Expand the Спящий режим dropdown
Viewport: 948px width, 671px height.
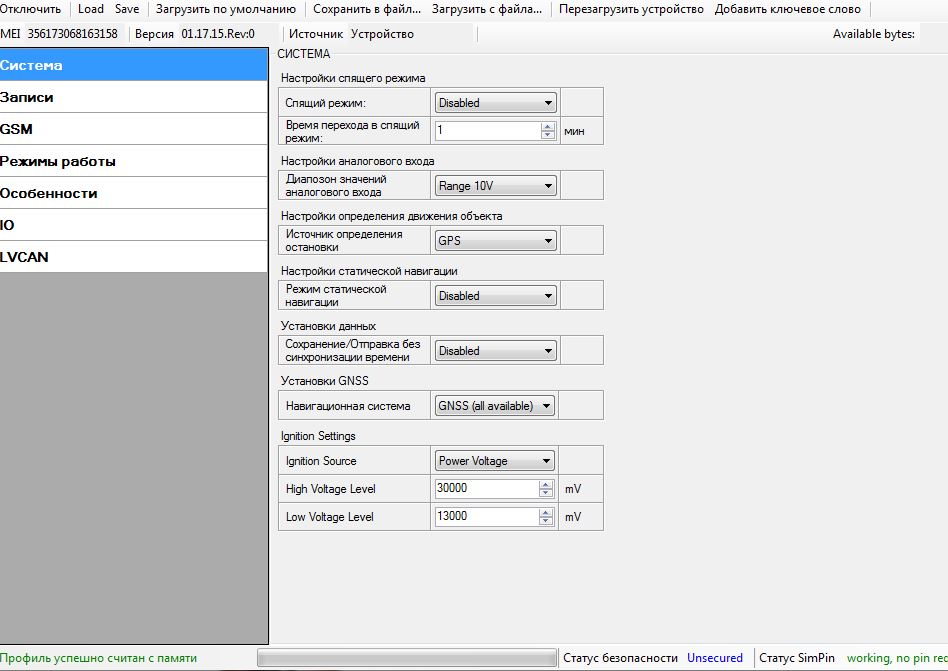(x=496, y=103)
